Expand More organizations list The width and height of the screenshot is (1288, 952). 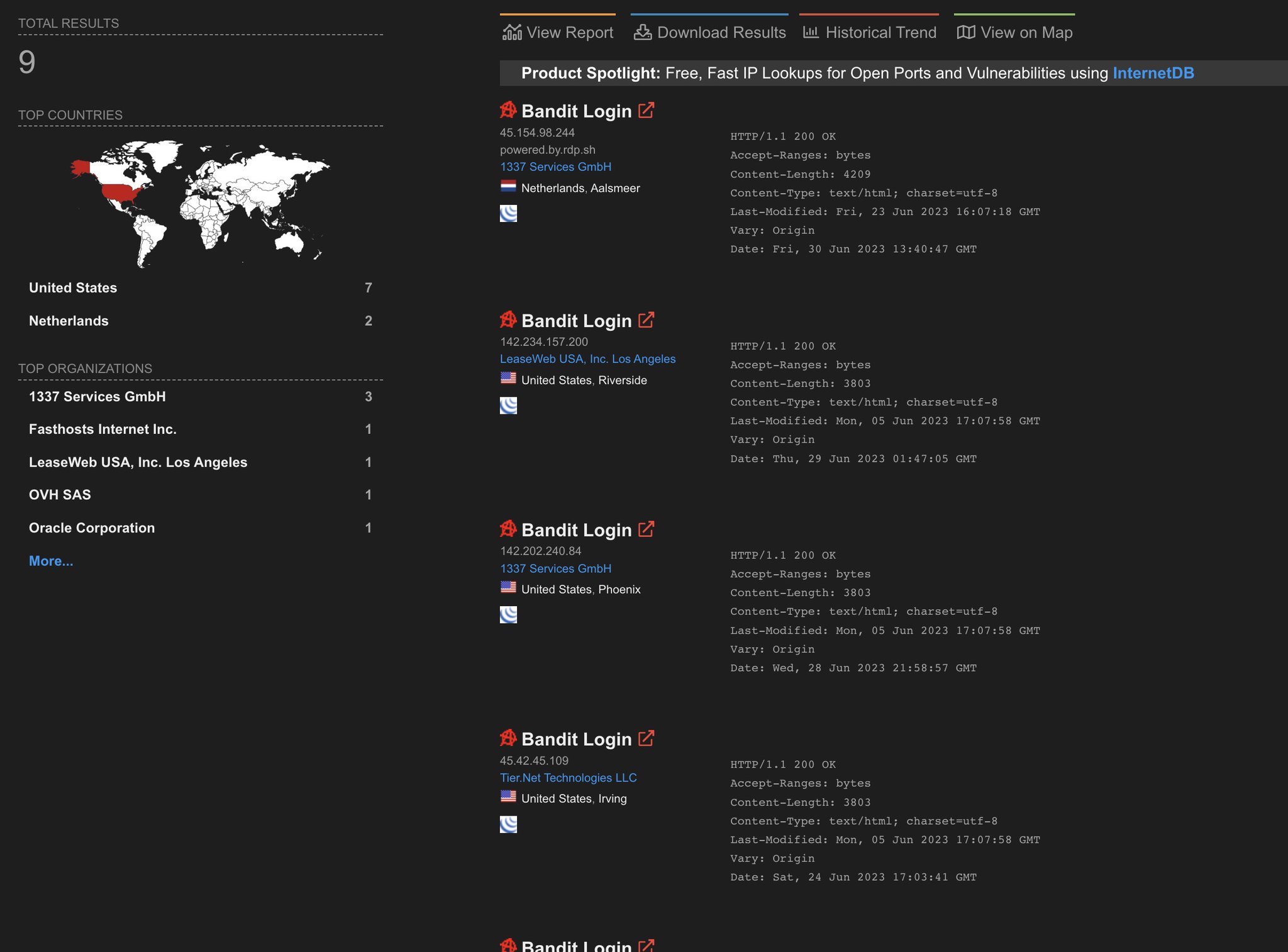click(x=51, y=560)
